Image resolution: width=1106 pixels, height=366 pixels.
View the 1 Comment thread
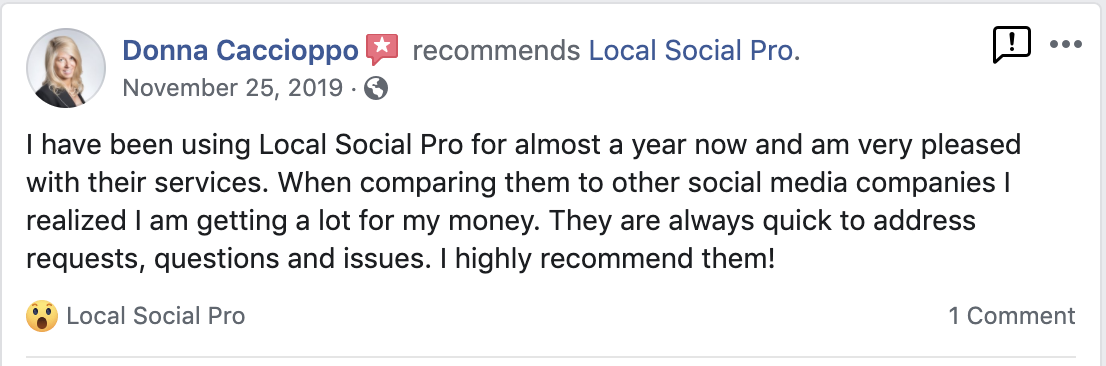tap(1011, 315)
